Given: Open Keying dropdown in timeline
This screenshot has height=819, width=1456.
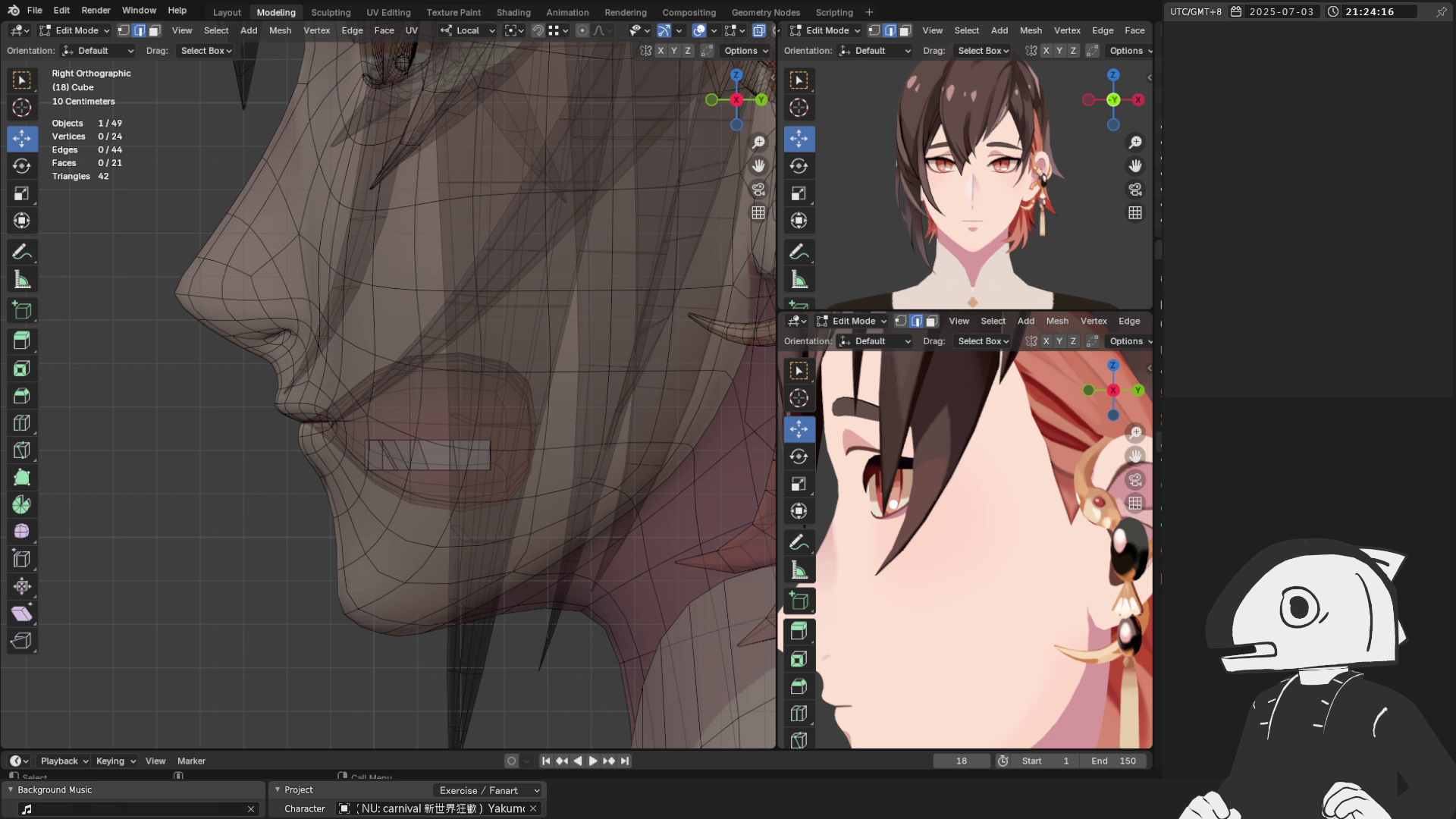Looking at the screenshot, I should [115, 761].
